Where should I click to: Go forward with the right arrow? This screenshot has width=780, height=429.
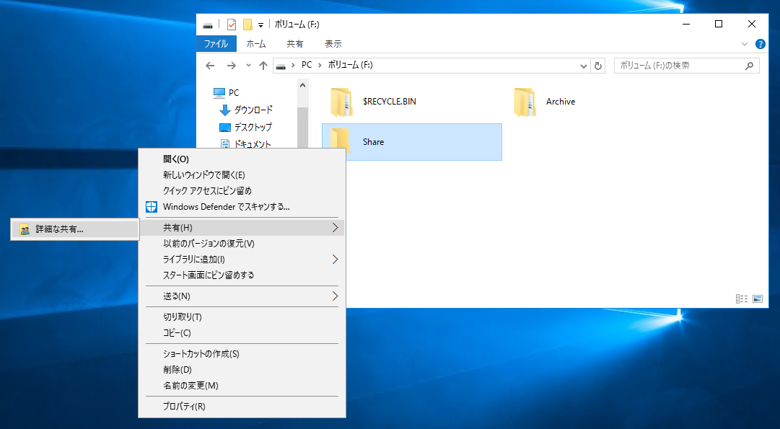(x=231, y=66)
